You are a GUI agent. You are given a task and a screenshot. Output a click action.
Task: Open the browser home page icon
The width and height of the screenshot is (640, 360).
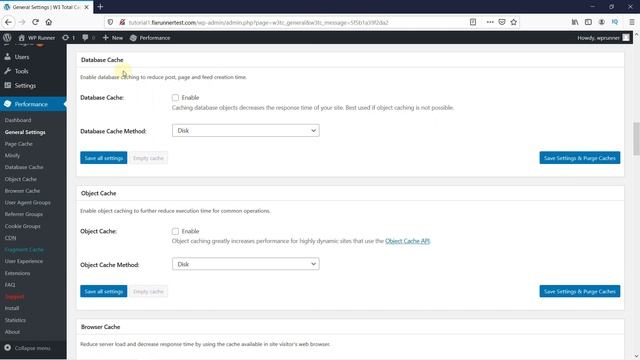coord(49,22)
